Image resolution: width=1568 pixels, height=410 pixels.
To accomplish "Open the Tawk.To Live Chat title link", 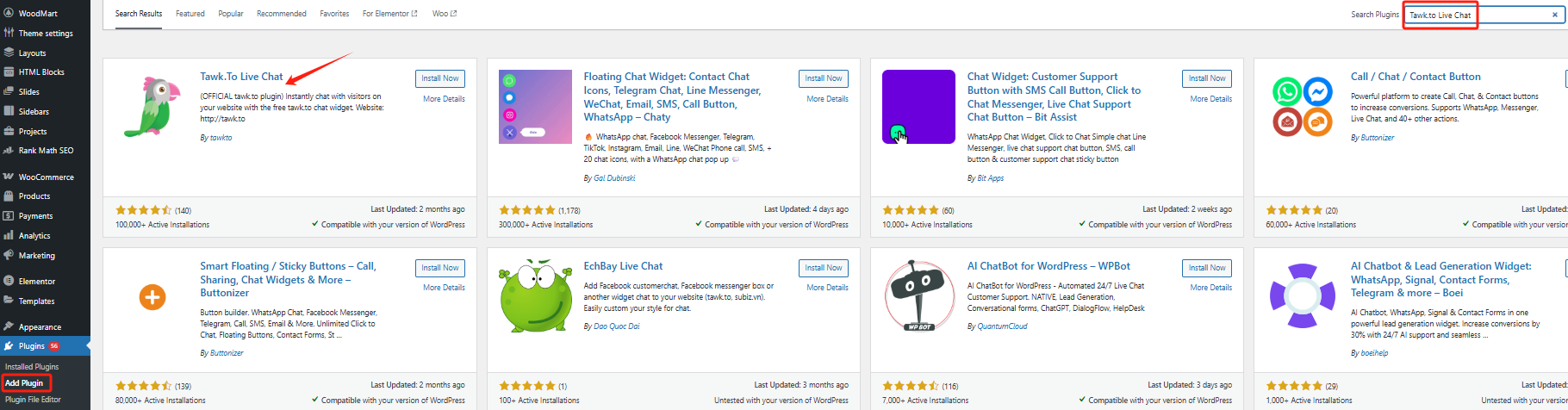I will click(x=241, y=77).
